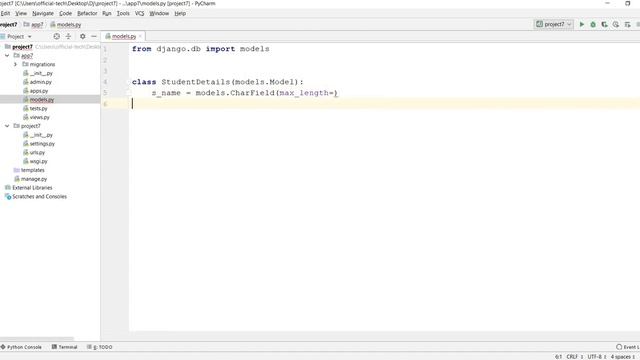Click models.py in the breadcrumb bar
640x360 pixels.
tap(66, 25)
